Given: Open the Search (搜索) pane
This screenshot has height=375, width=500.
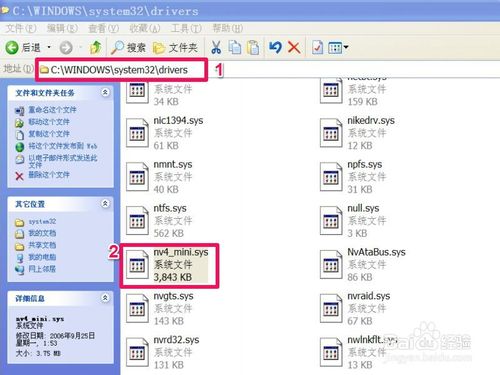Looking at the screenshot, I should [x=129, y=48].
